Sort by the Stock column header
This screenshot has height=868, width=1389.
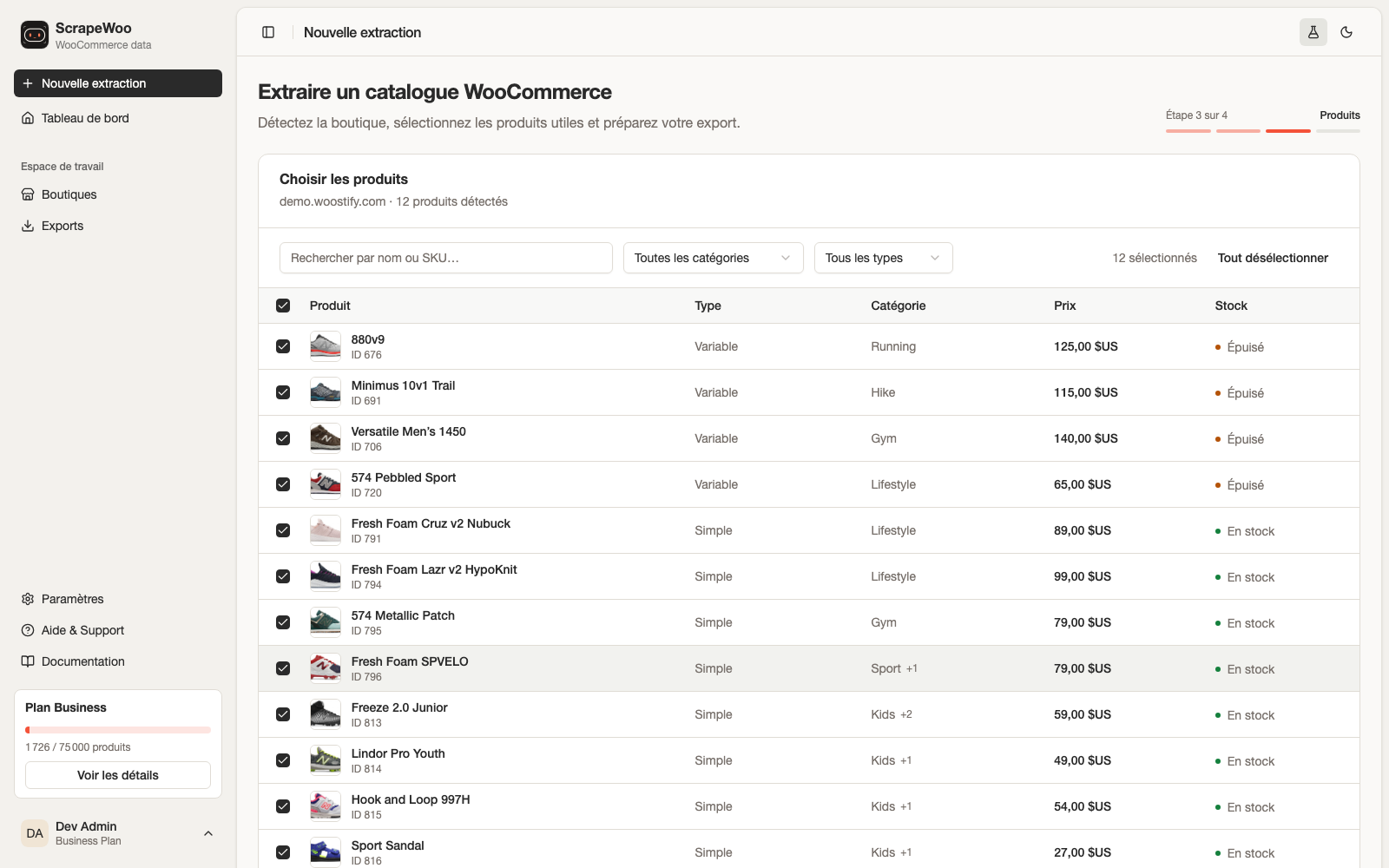click(x=1231, y=306)
